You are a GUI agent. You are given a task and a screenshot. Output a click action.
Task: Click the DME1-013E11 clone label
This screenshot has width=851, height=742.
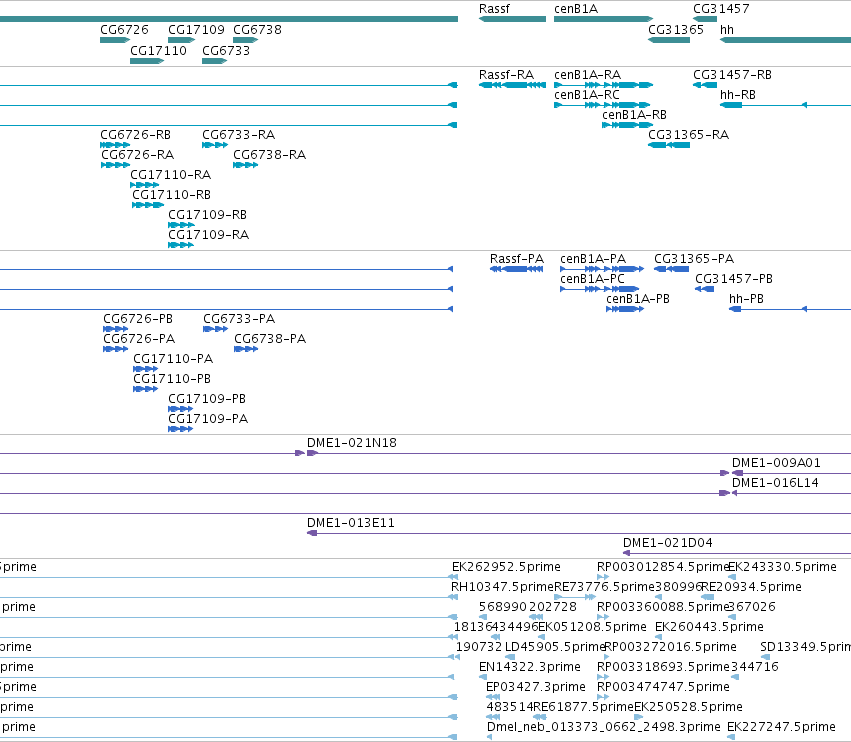[351, 523]
